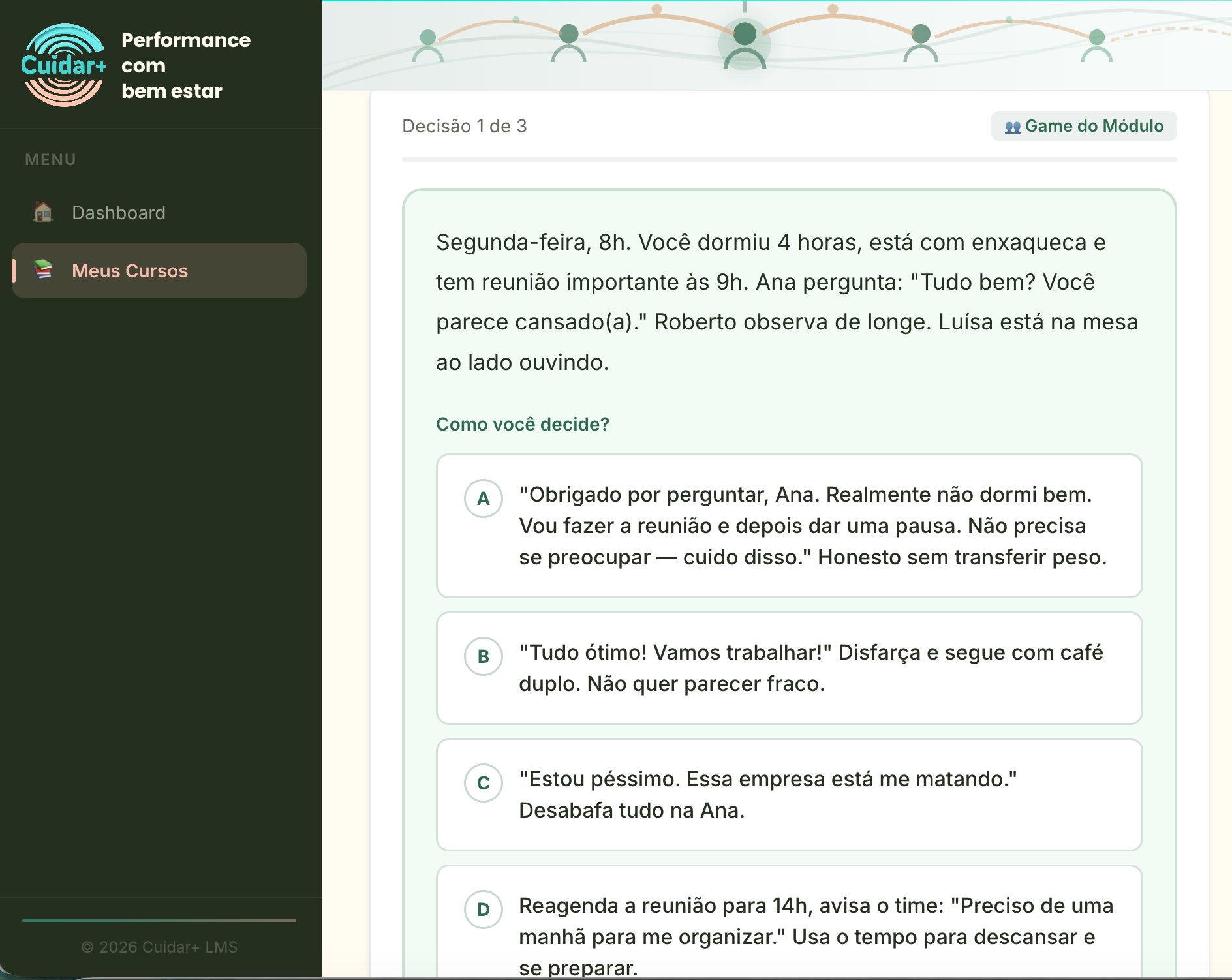Click the leftmost person icon in banner
This screenshot has height=980, width=1232.
point(428,46)
